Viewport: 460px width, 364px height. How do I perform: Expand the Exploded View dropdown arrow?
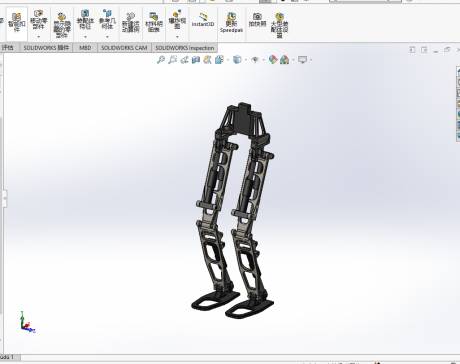pyautogui.click(x=177, y=37)
